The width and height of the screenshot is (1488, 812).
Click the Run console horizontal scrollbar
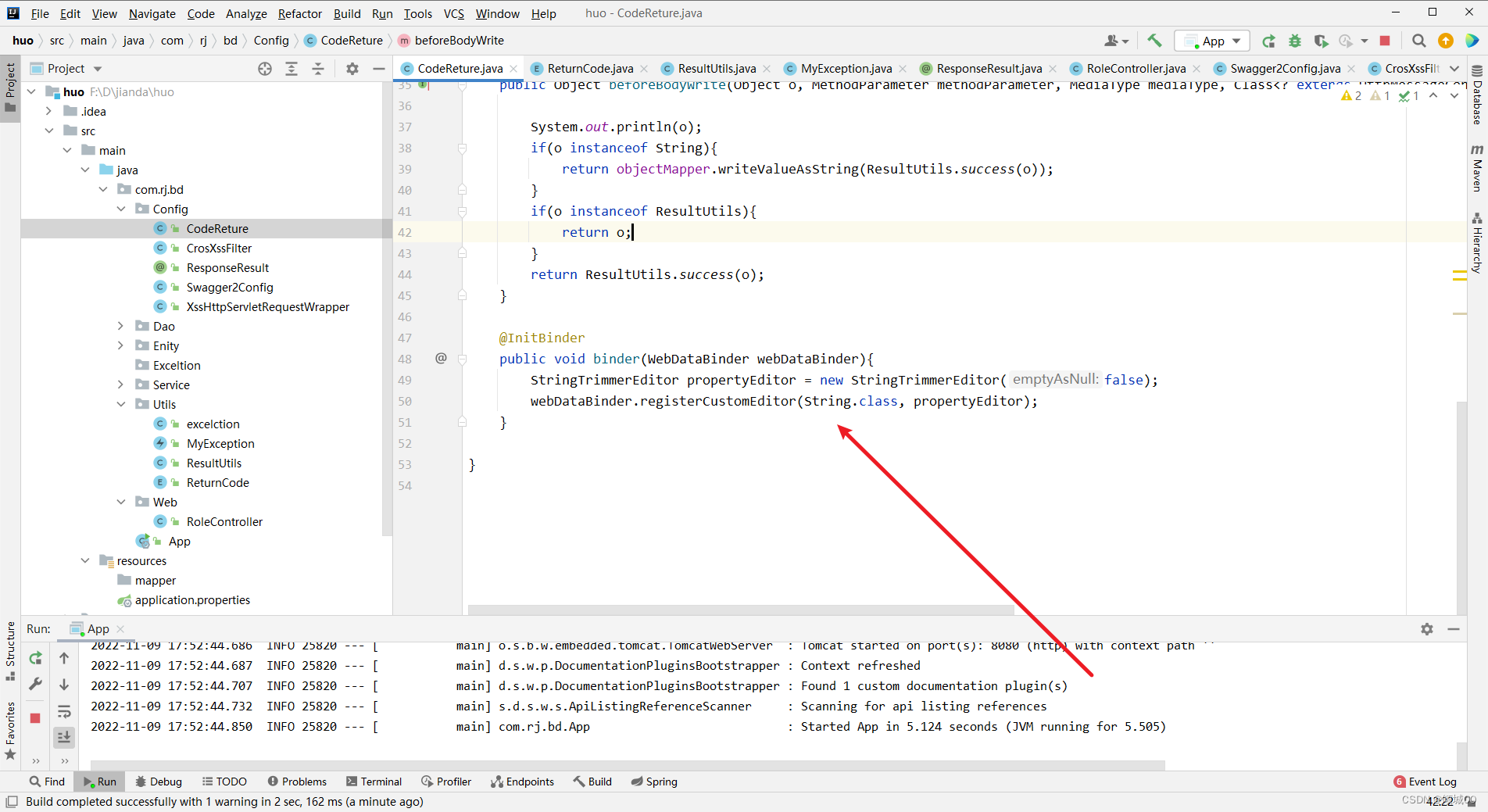tap(628, 765)
